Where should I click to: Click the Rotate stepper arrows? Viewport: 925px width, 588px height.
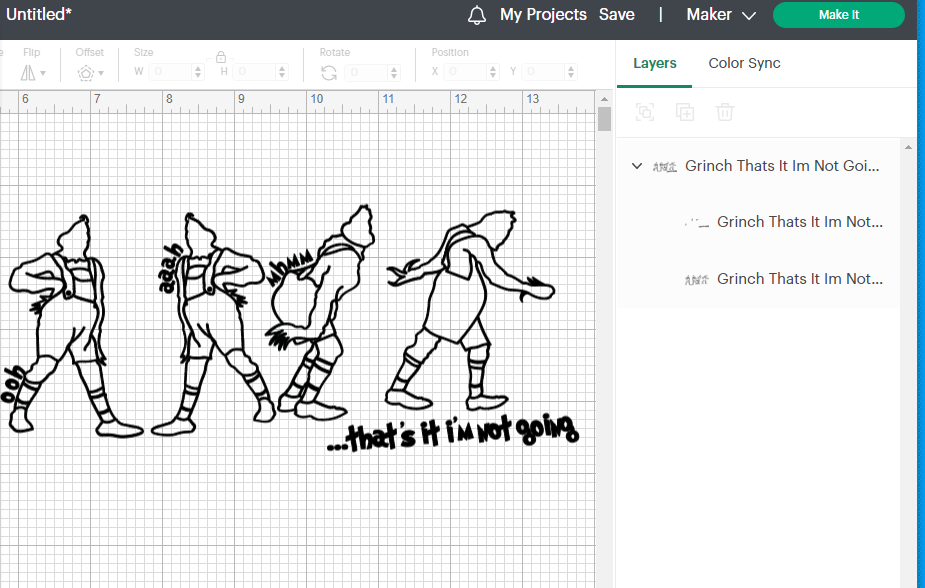click(x=394, y=72)
